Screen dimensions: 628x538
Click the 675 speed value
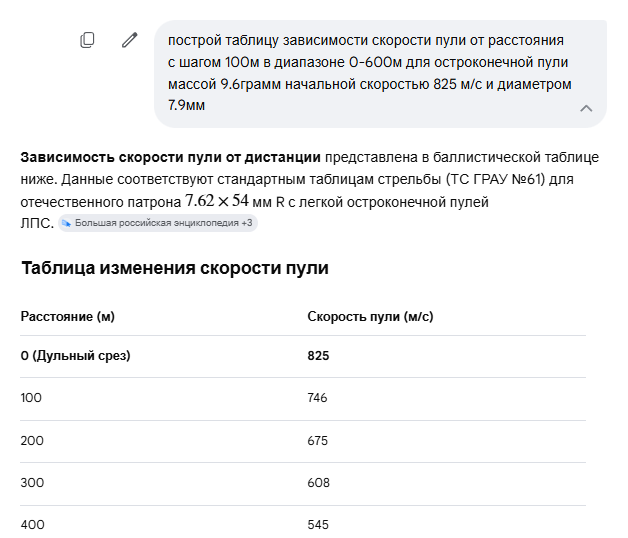(318, 441)
